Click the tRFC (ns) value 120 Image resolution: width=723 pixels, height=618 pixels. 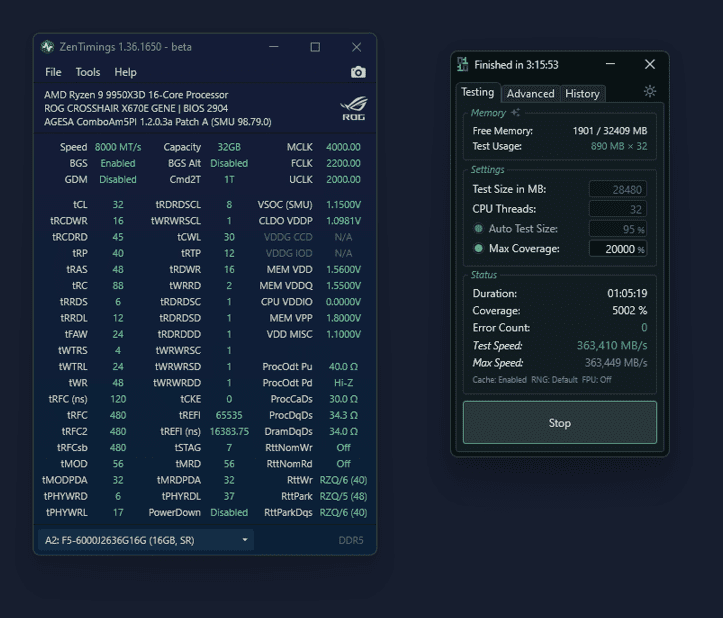[118, 399]
